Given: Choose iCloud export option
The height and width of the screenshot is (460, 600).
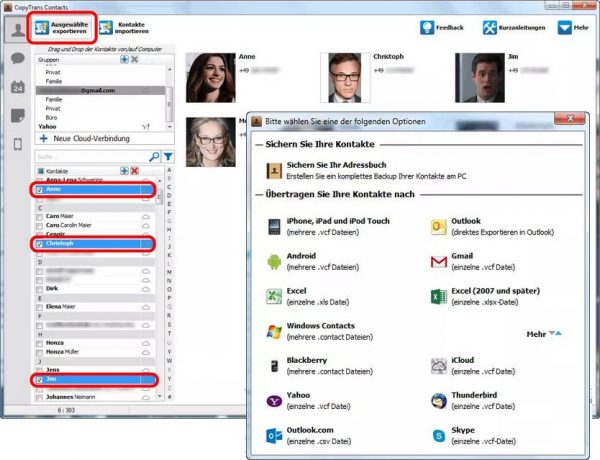Looking at the screenshot, I should [x=473, y=366].
